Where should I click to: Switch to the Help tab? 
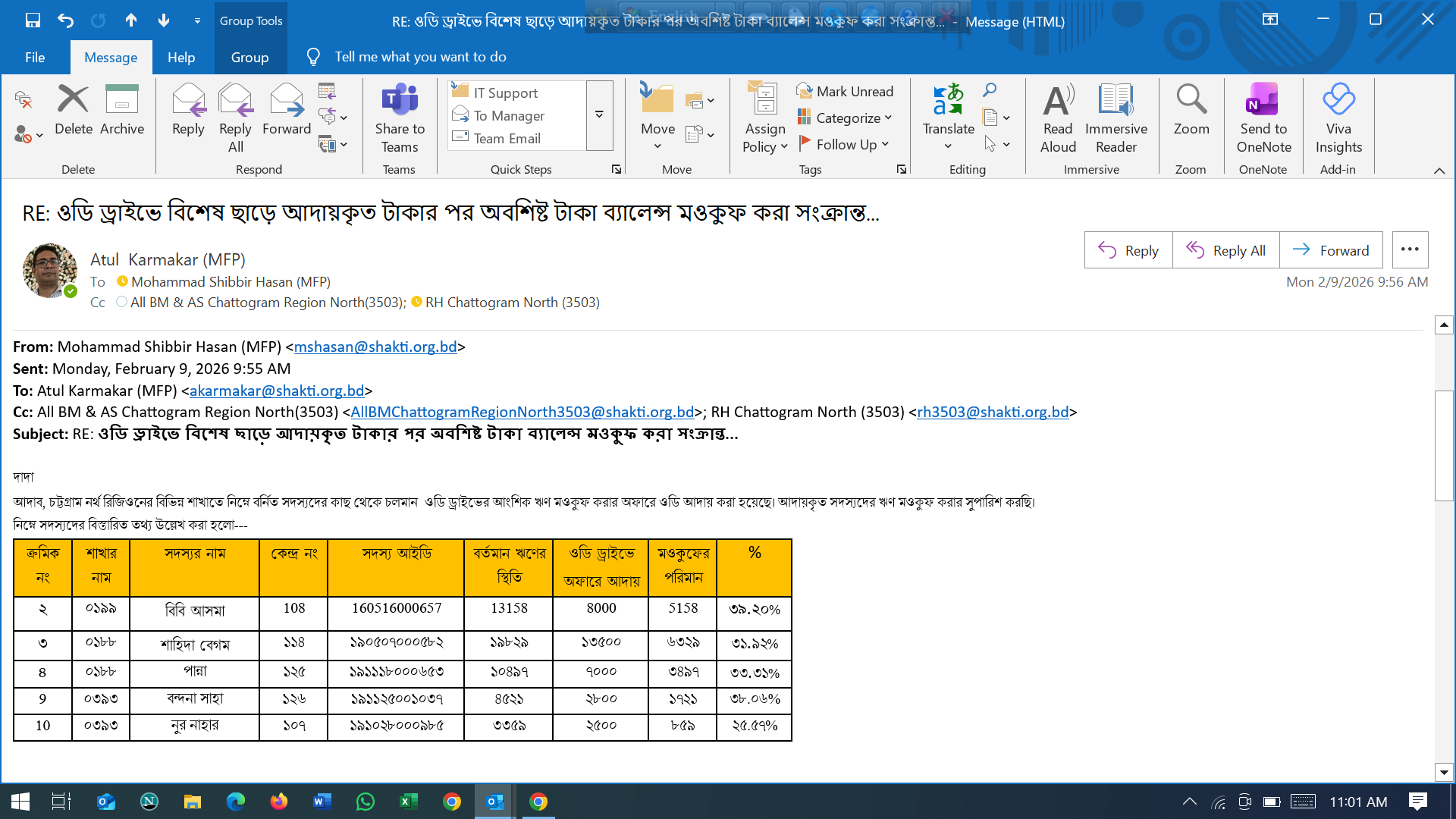tap(181, 57)
